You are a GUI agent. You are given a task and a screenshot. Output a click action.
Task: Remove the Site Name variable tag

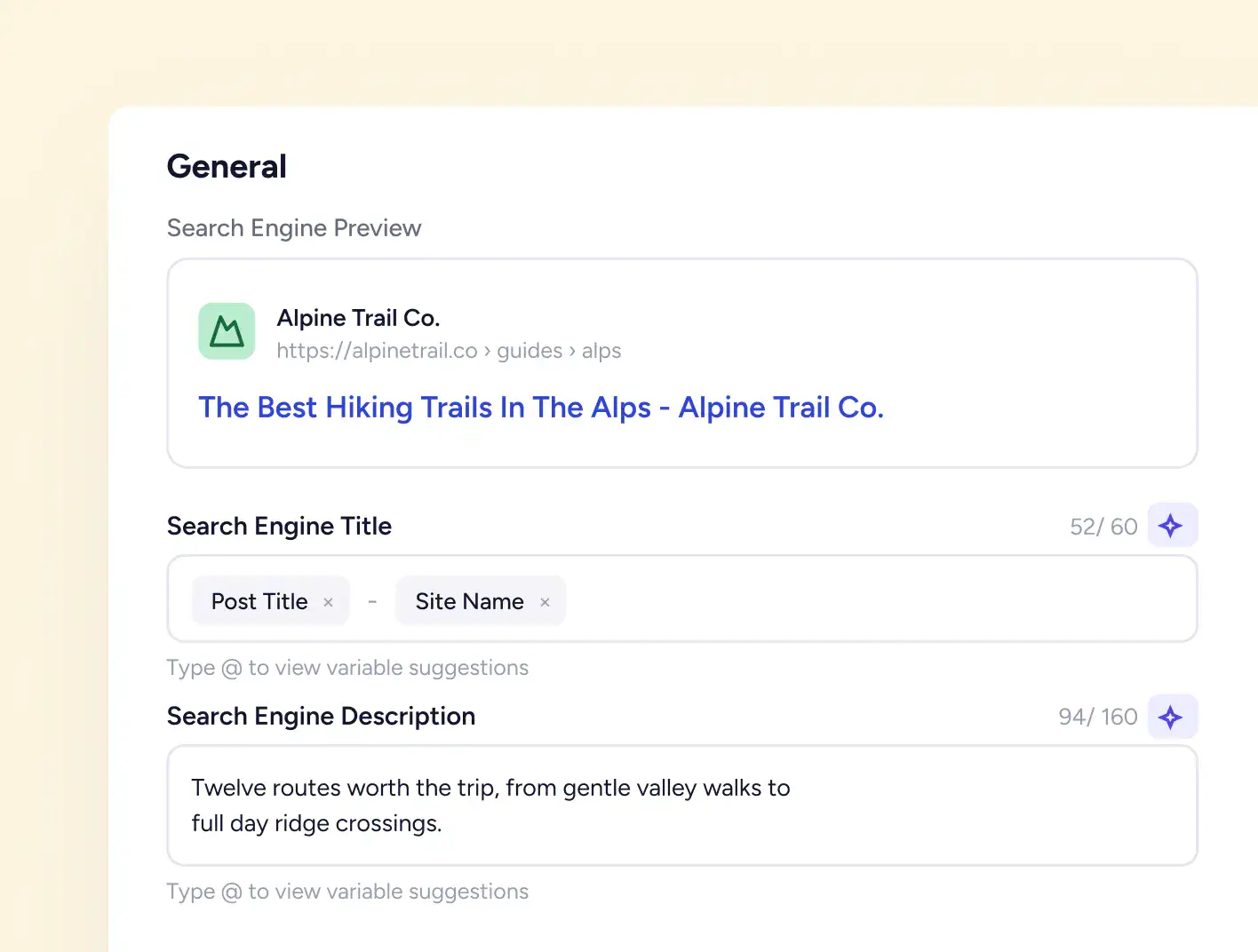(x=545, y=602)
